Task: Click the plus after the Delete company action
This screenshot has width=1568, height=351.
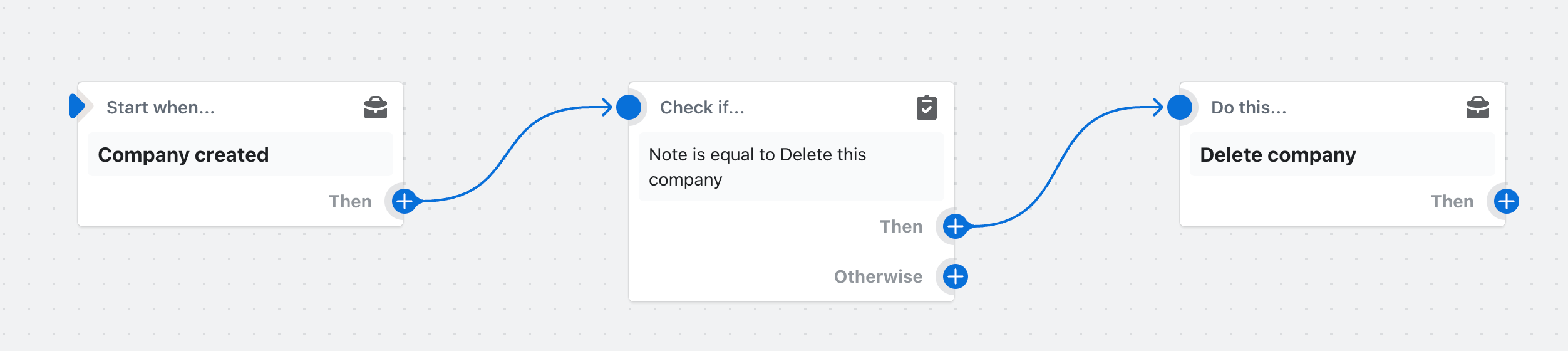Action: click(1506, 201)
